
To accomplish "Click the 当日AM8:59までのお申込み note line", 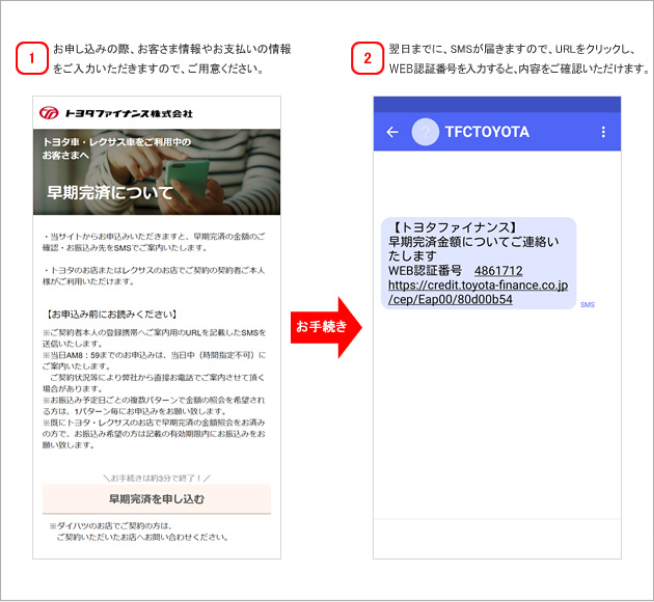I will [x=154, y=360].
